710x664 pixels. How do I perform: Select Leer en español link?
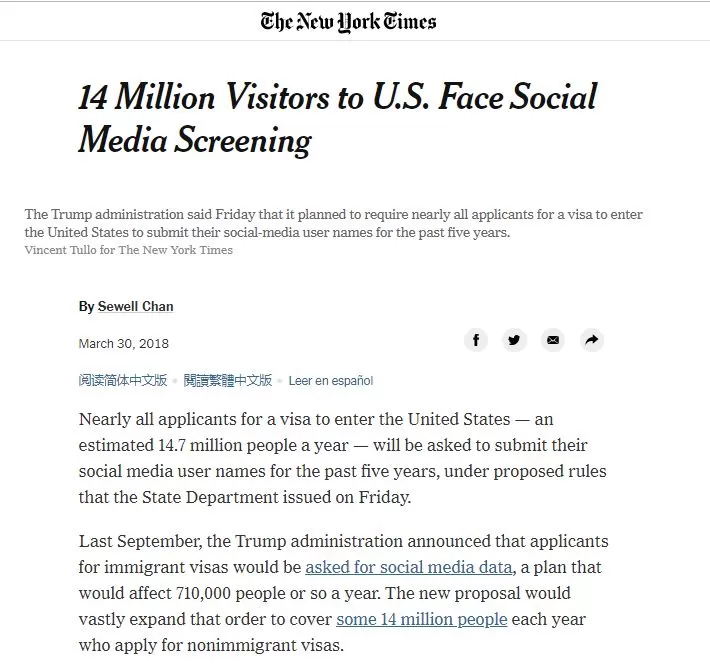tap(331, 380)
